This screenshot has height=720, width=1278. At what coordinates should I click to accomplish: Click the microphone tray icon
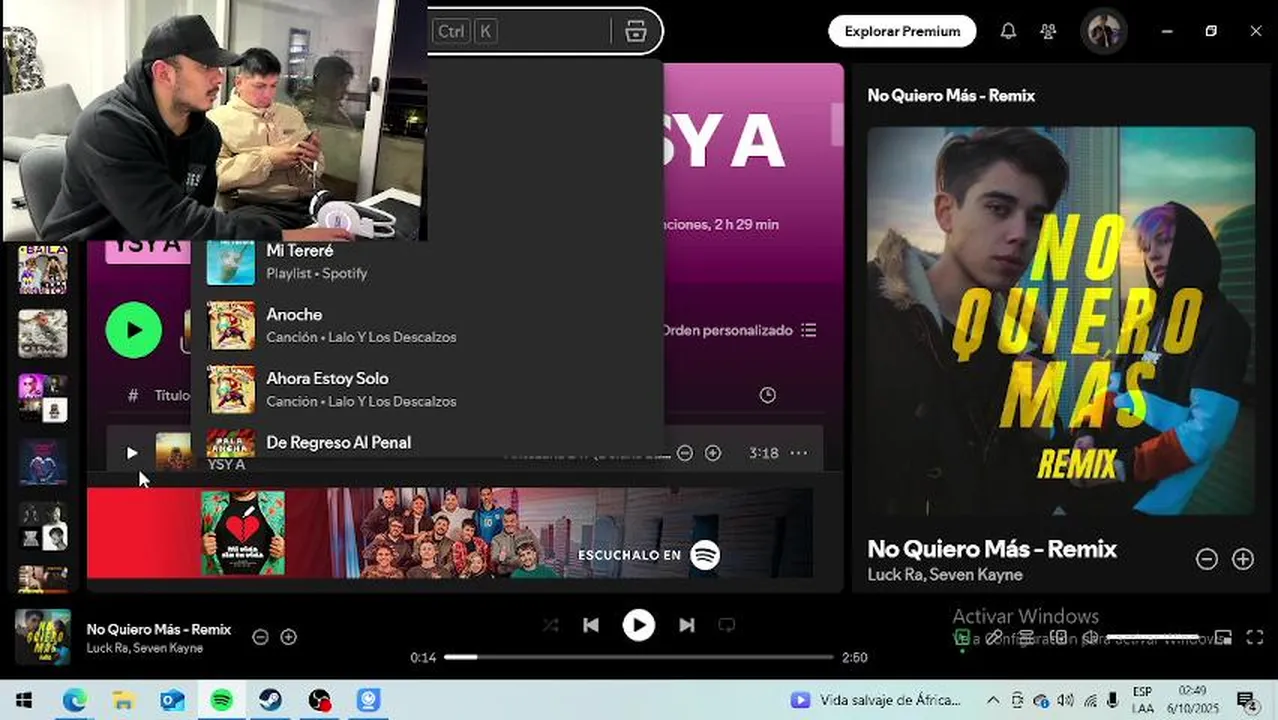tap(1113, 700)
